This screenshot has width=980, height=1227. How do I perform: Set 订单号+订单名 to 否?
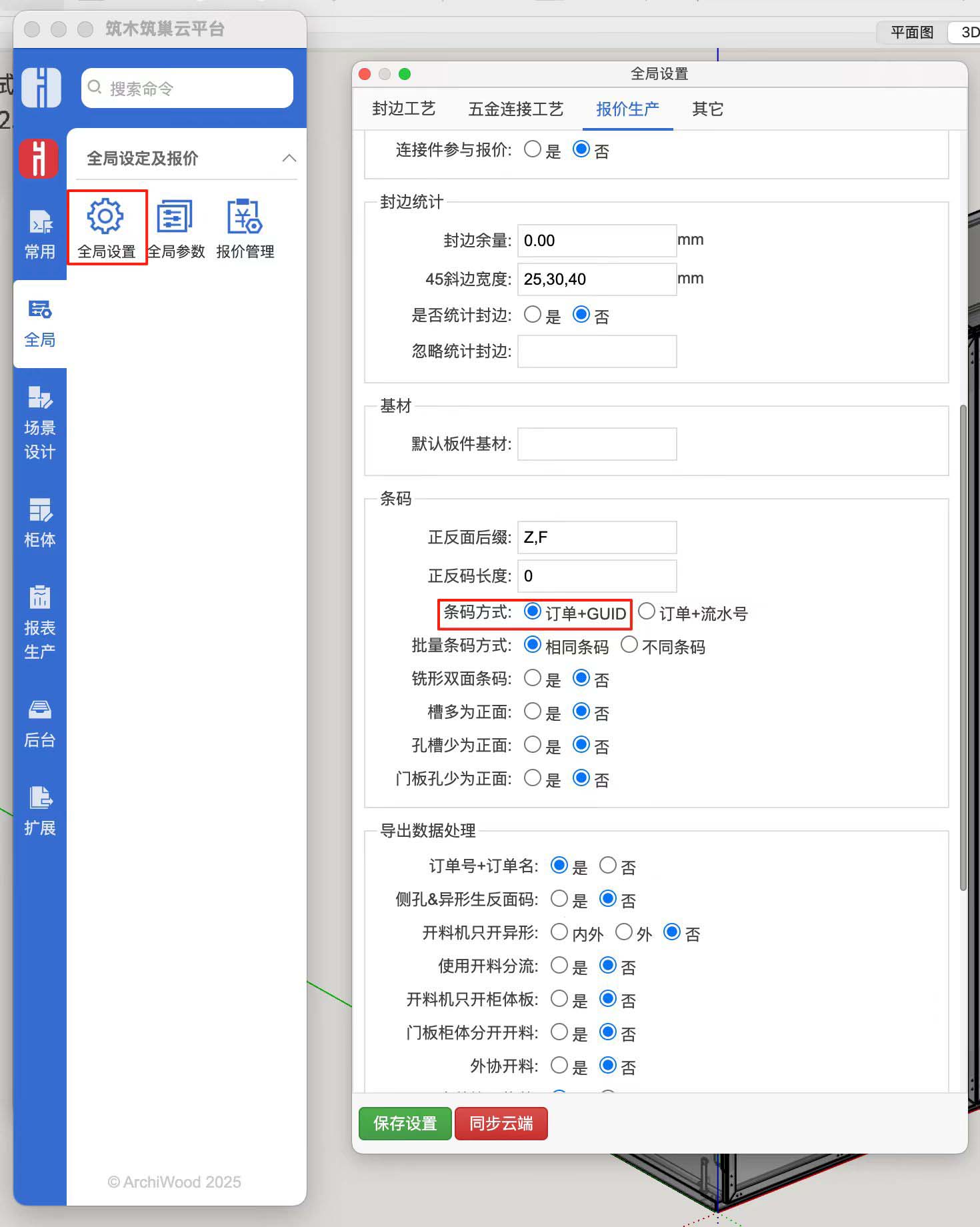[607, 866]
